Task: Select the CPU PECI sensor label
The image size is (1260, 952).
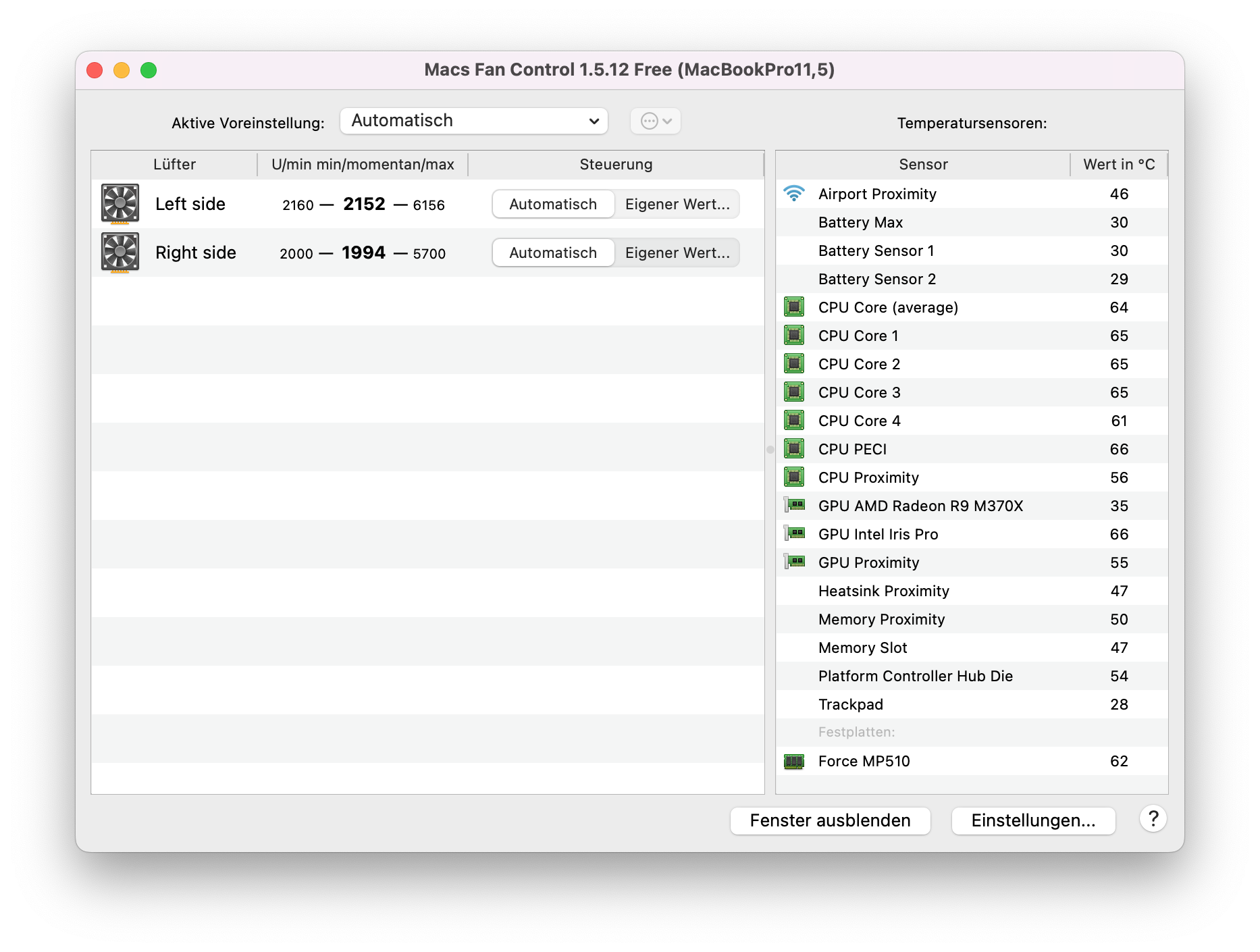Action: [852, 449]
